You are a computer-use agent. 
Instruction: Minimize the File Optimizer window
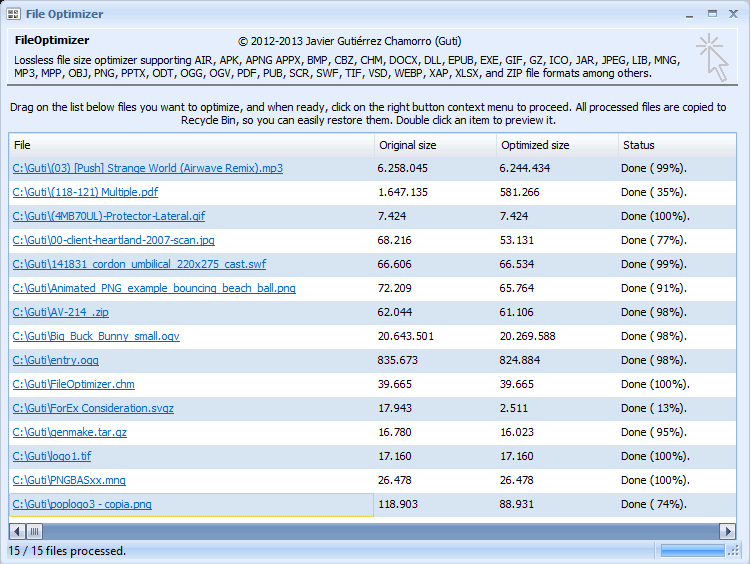click(x=689, y=14)
